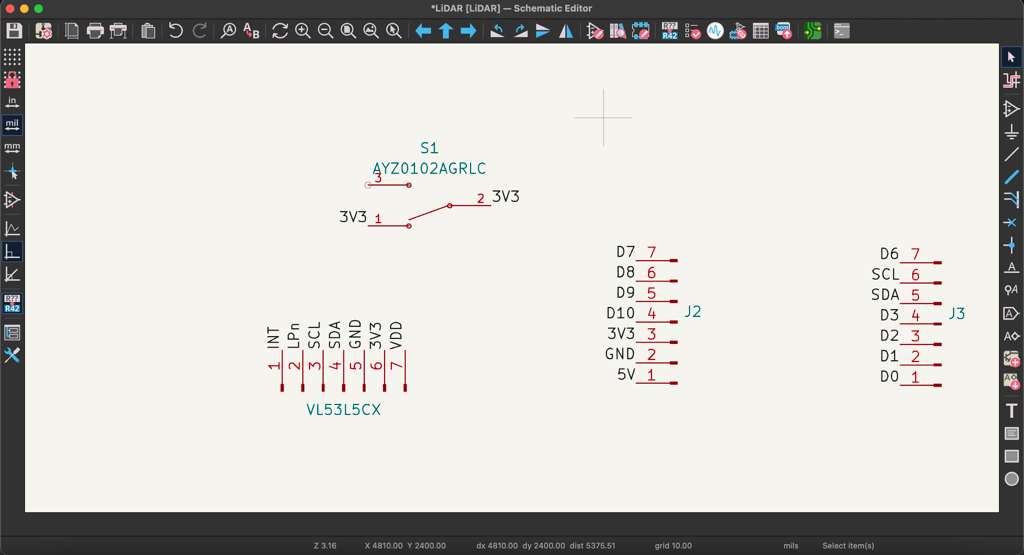The height and width of the screenshot is (555, 1024).
Task: Click Zoom to Fit page icon
Action: [348, 31]
